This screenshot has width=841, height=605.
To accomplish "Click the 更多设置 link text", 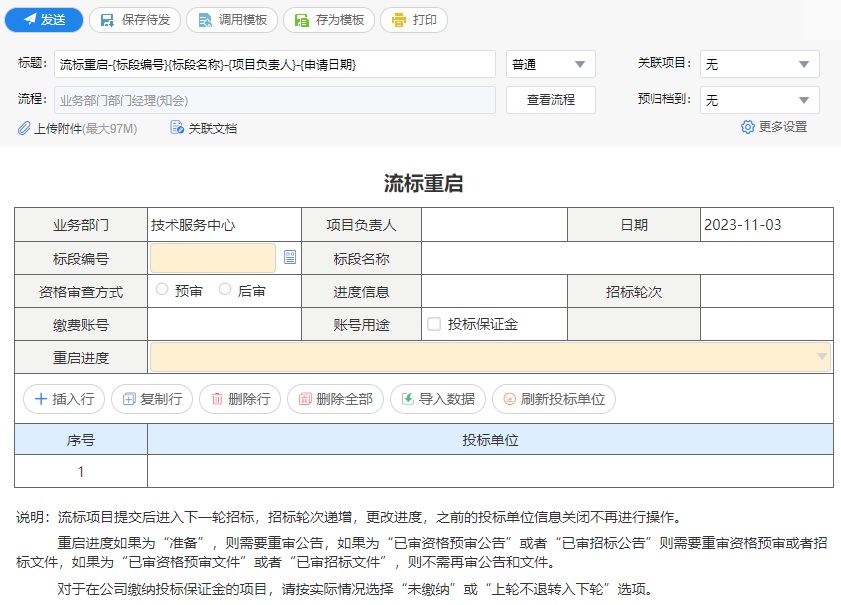I will click(x=783, y=127).
